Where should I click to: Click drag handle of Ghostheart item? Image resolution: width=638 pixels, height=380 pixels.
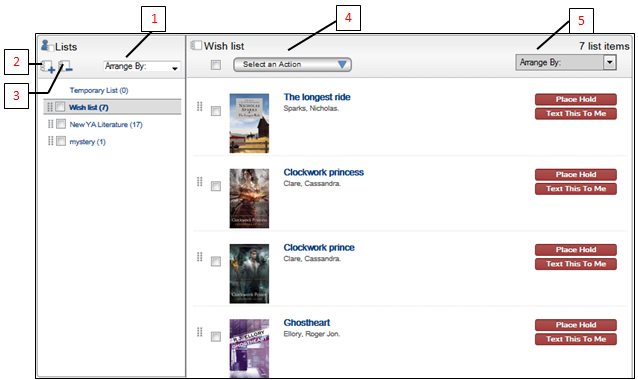point(199,332)
